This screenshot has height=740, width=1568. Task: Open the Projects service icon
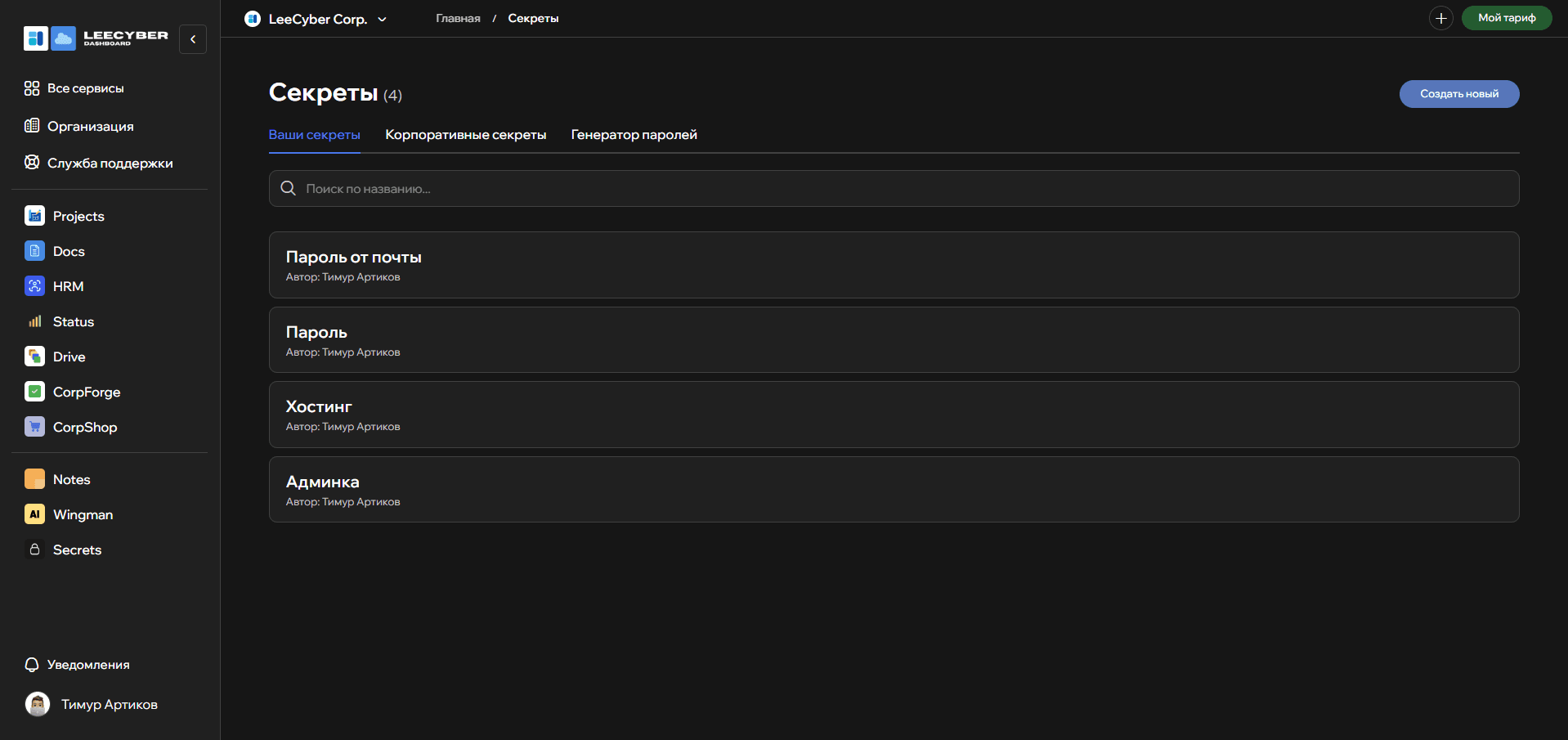point(34,216)
